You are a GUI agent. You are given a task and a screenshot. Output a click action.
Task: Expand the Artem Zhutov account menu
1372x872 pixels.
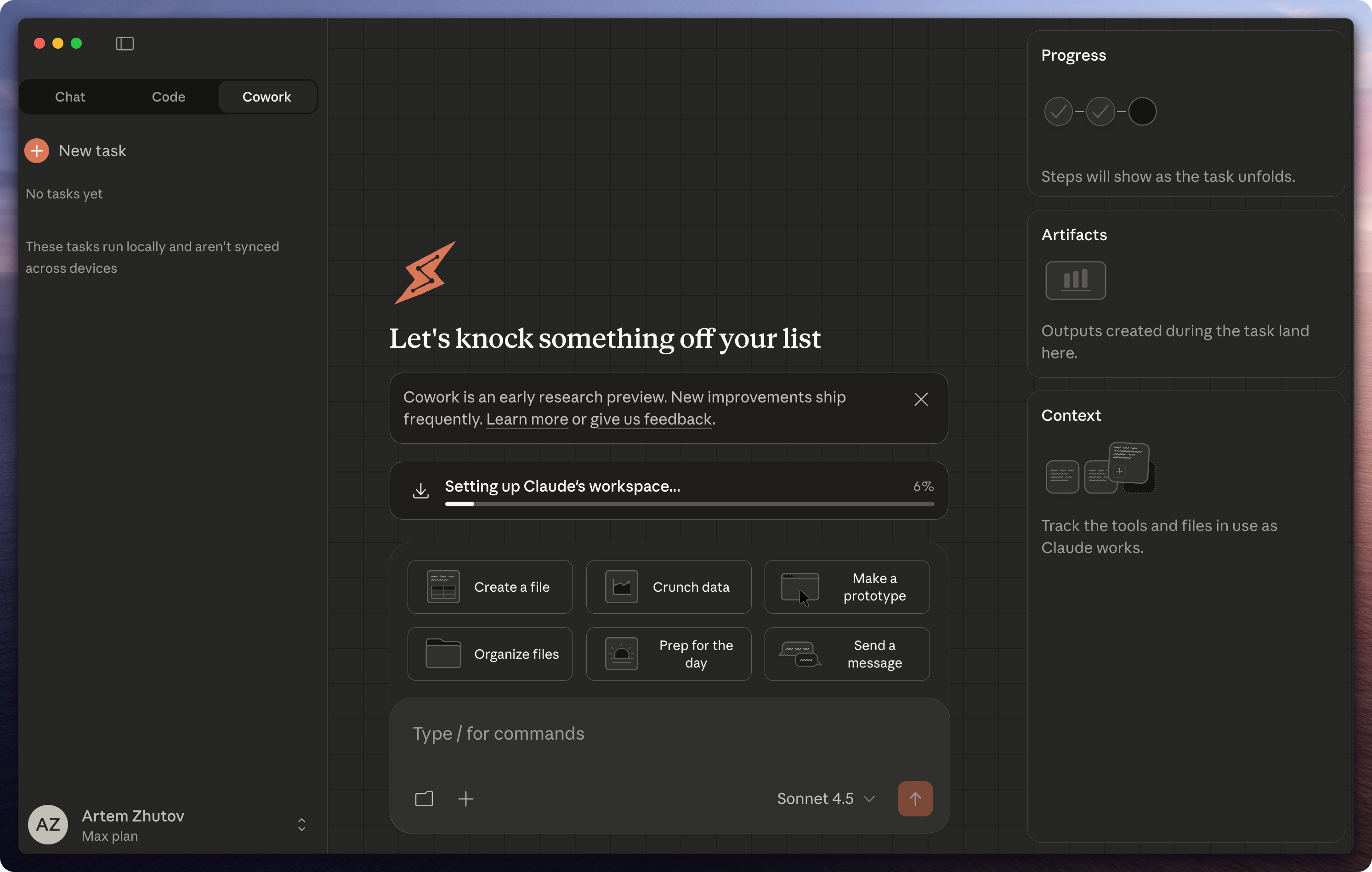pyautogui.click(x=301, y=824)
